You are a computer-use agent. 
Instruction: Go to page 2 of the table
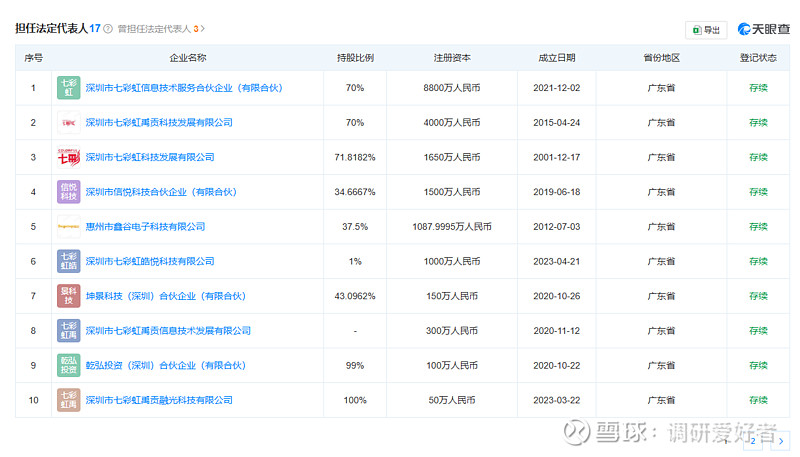point(753,441)
